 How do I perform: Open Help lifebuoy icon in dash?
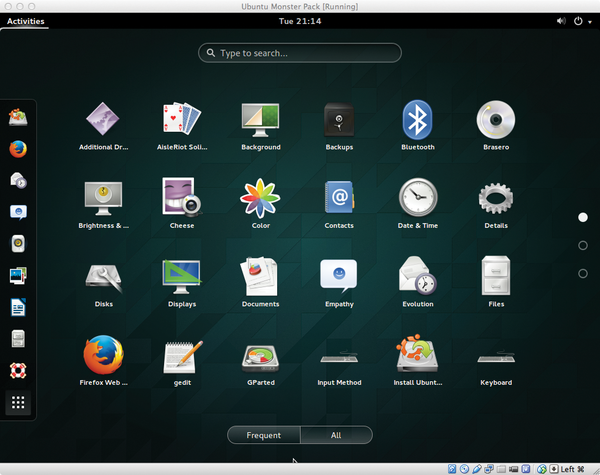pyautogui.click(x=18, y=371)
